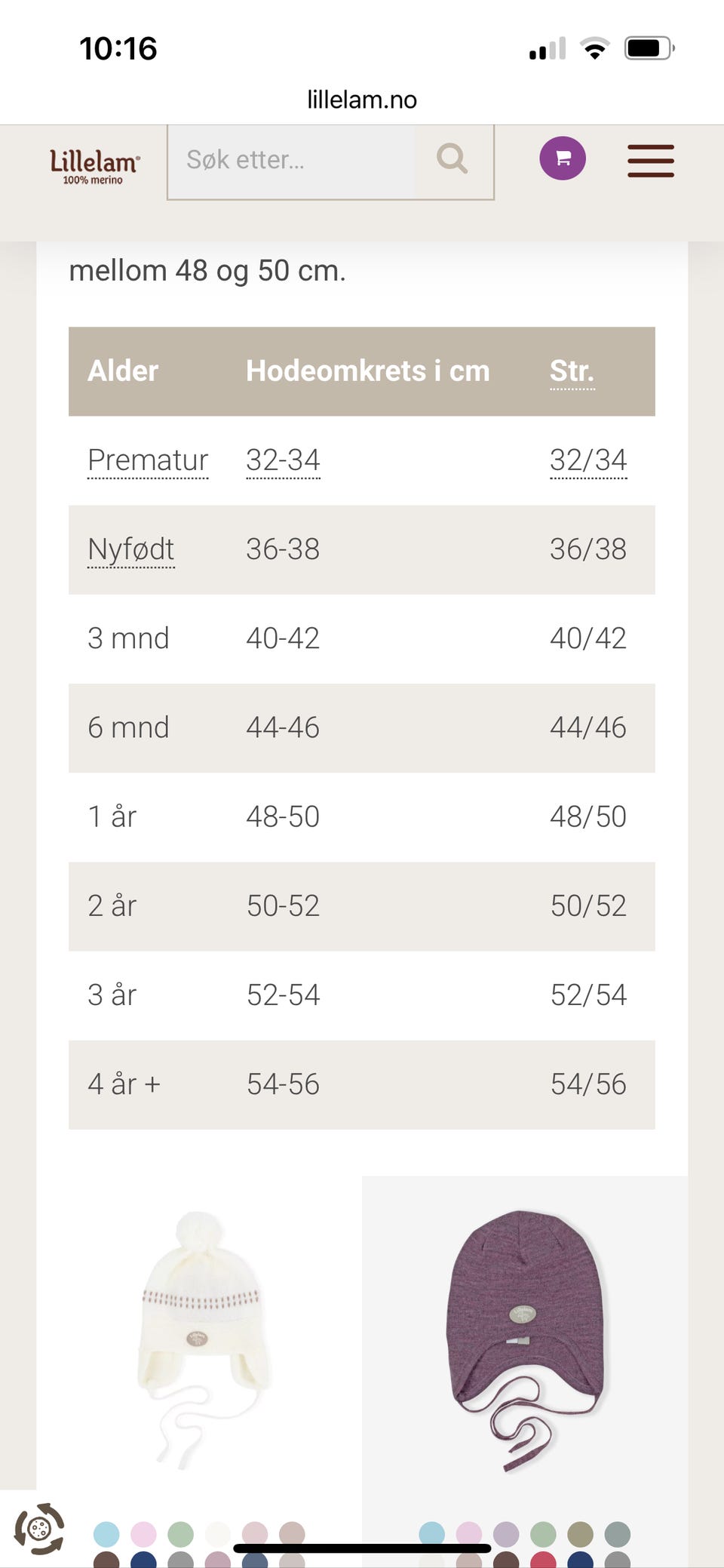Go to Lillelam home via logo
Viewport: 724px width, 1568px height.
94,164
